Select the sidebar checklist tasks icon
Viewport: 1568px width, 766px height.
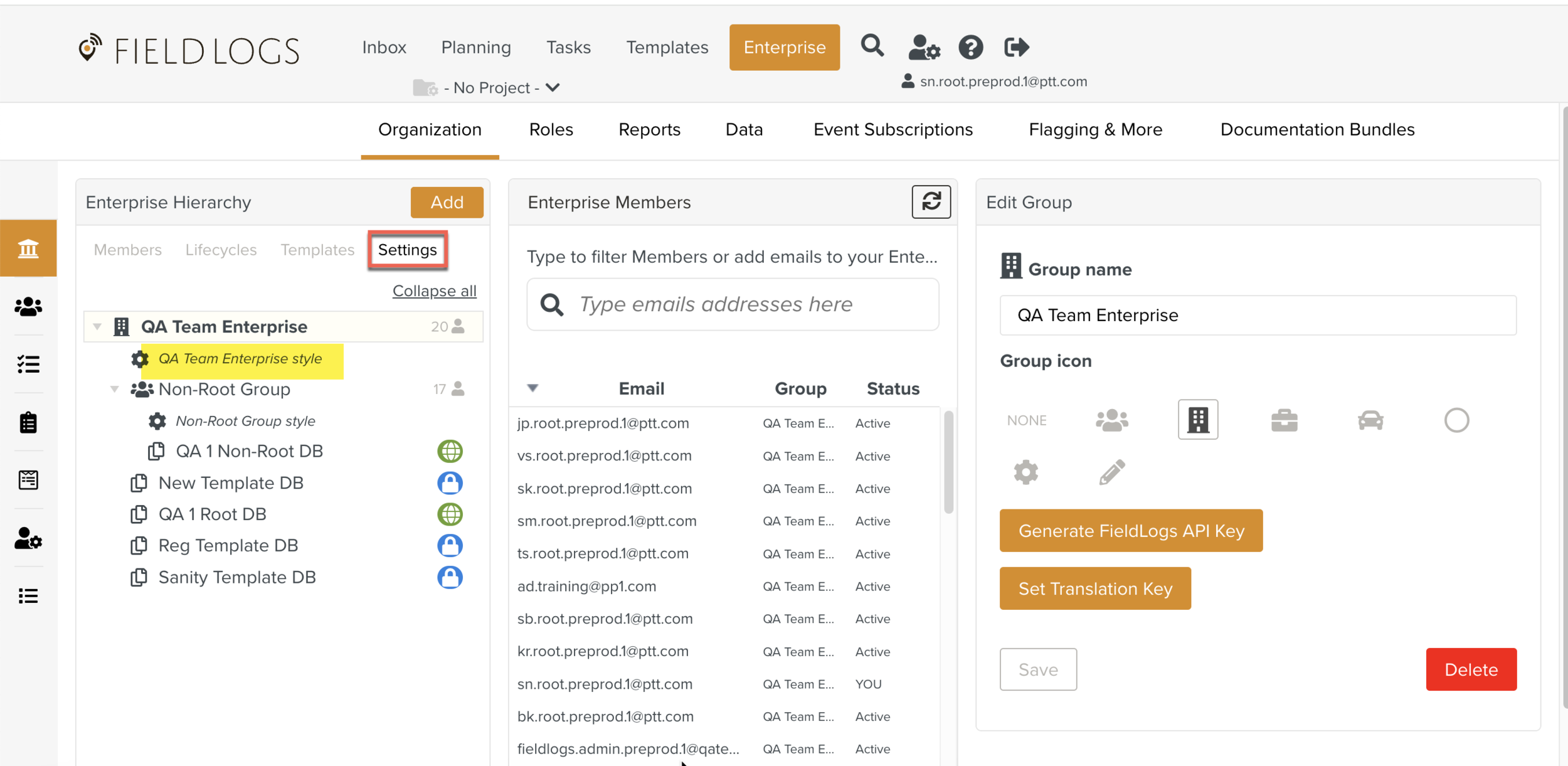(x=28, y=364)
